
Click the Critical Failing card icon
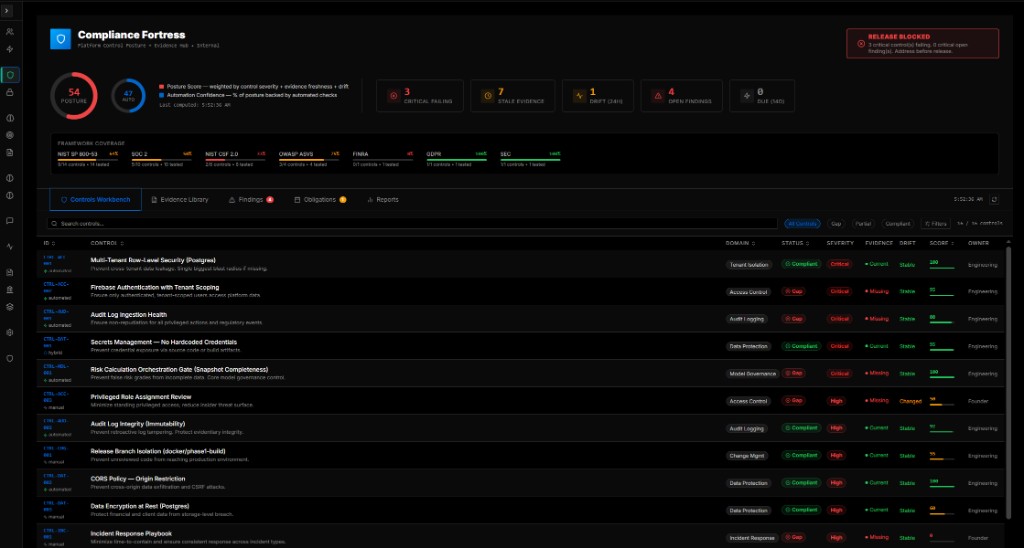394,95
